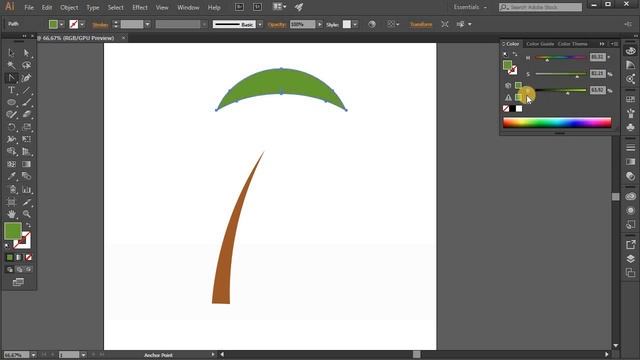This screenshot has height=360, width=640.
Task: Select the Direct Selection tool
Action: click(x=27, y=53)
